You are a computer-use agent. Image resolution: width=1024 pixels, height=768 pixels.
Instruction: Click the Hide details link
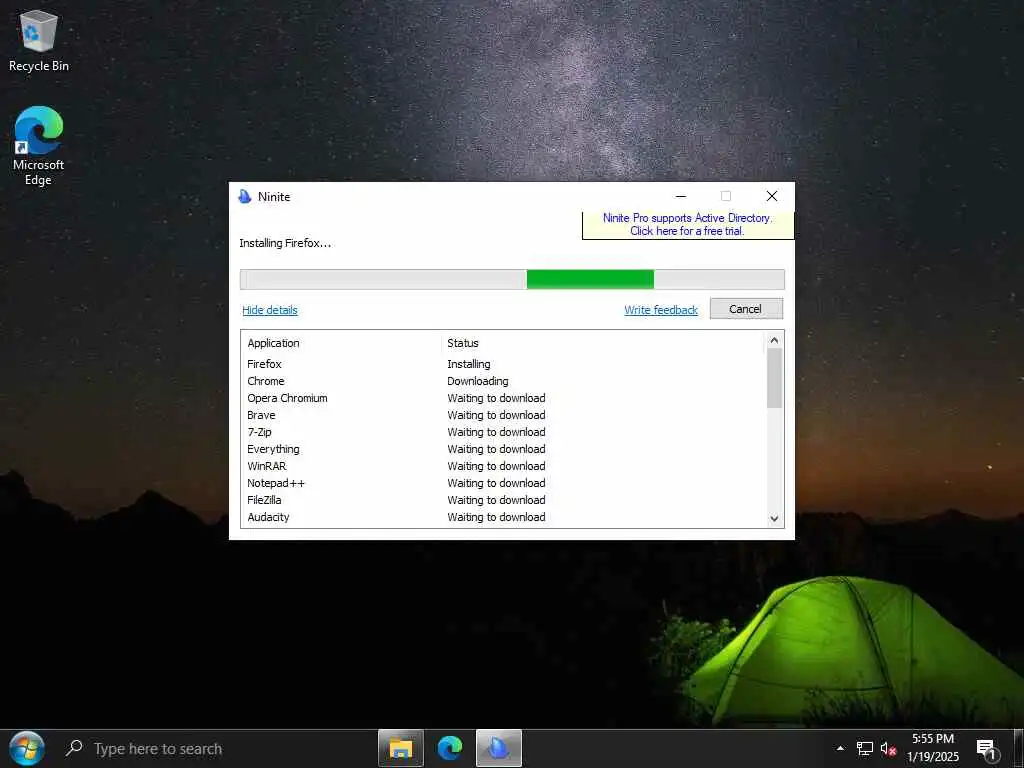pyautogui.click(x=270, y=310)
